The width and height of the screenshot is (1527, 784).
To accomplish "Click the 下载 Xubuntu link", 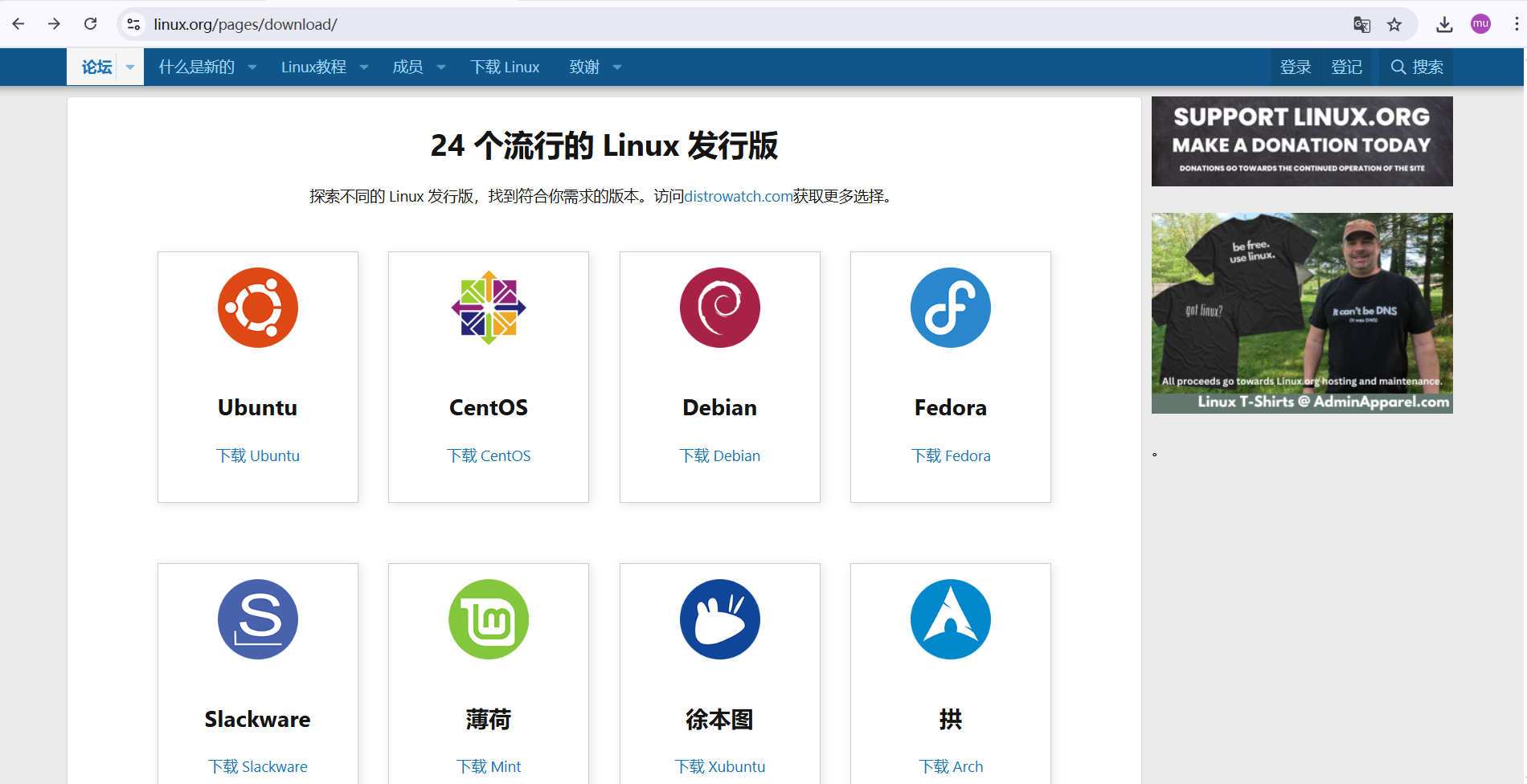I will [x=720, y=766].
